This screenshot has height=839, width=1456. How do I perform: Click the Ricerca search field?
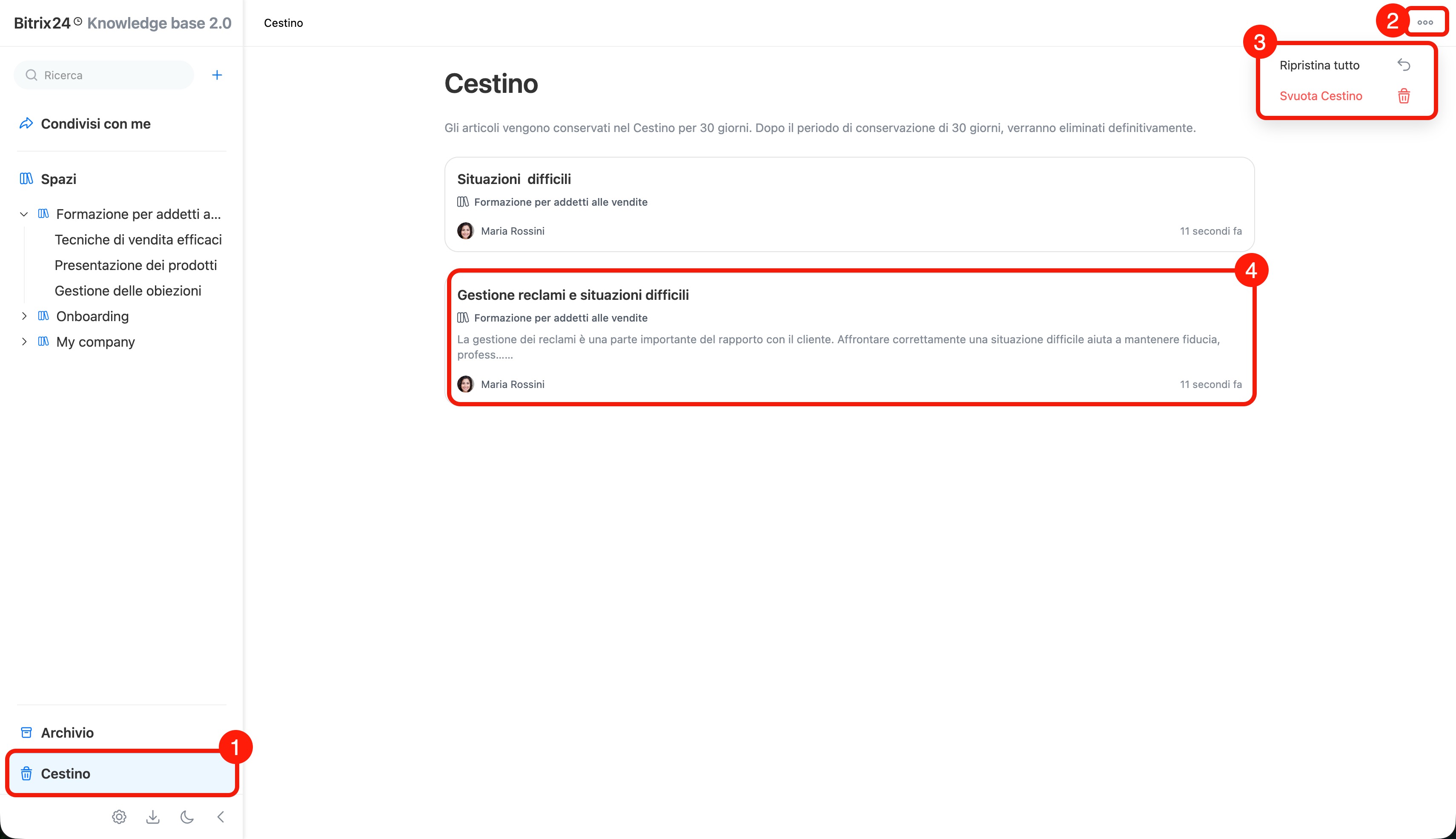tap(104, 75)
